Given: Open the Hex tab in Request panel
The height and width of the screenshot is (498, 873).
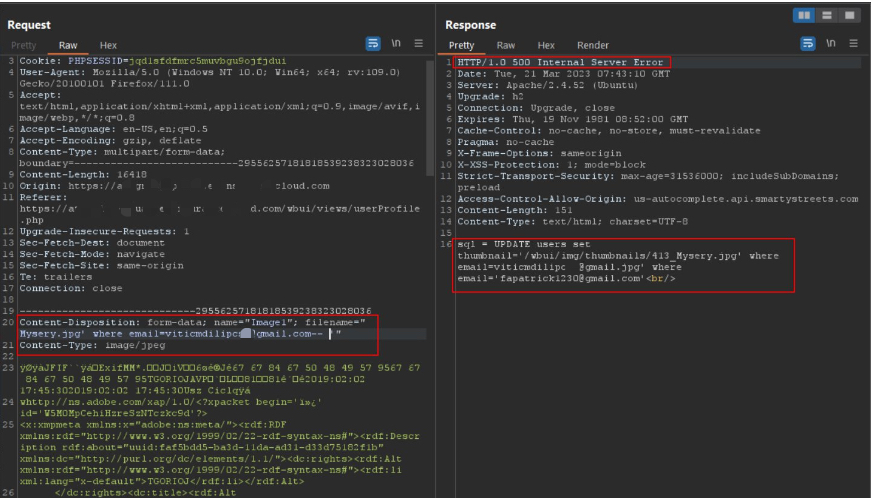Looking at the screenshot, I should pyautogui.click(x=107, y=46).
